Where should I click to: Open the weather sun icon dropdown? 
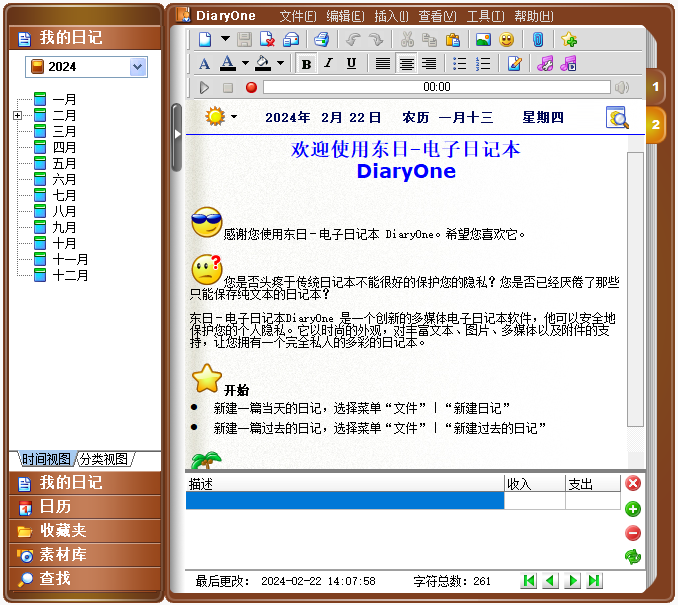[x=234, y=116]
